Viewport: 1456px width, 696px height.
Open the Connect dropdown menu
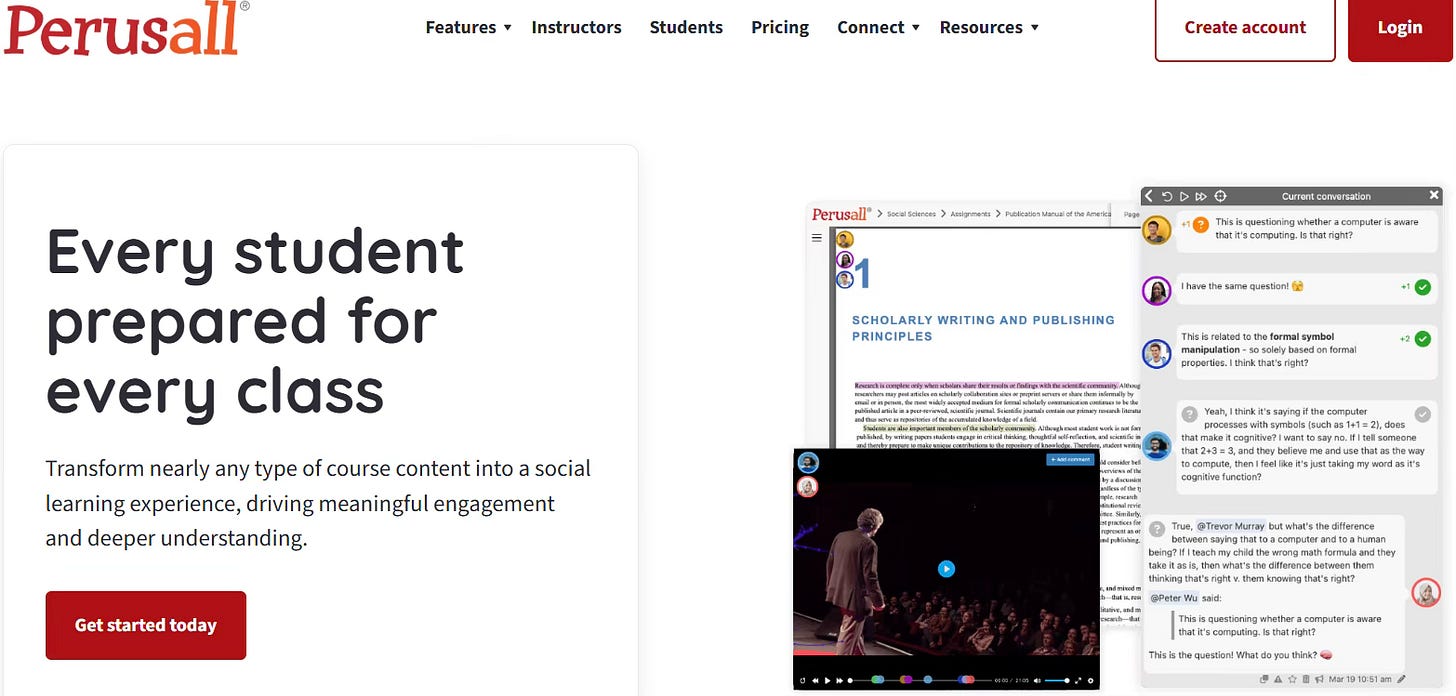pyautogui.click(x=879, y=27)
